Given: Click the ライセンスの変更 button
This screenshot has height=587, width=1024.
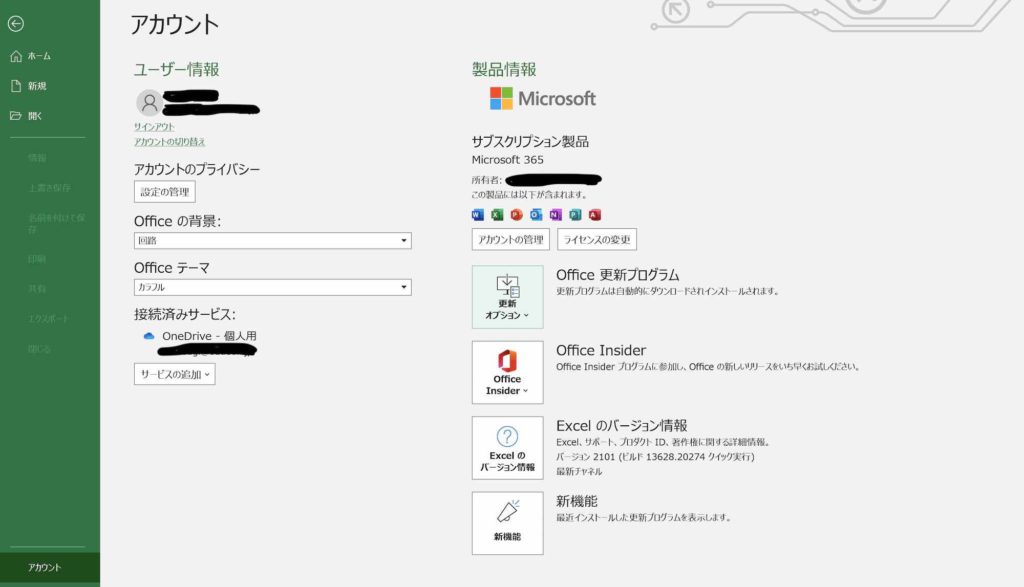Looking at the screenshot, I should (x=597, y=240).
